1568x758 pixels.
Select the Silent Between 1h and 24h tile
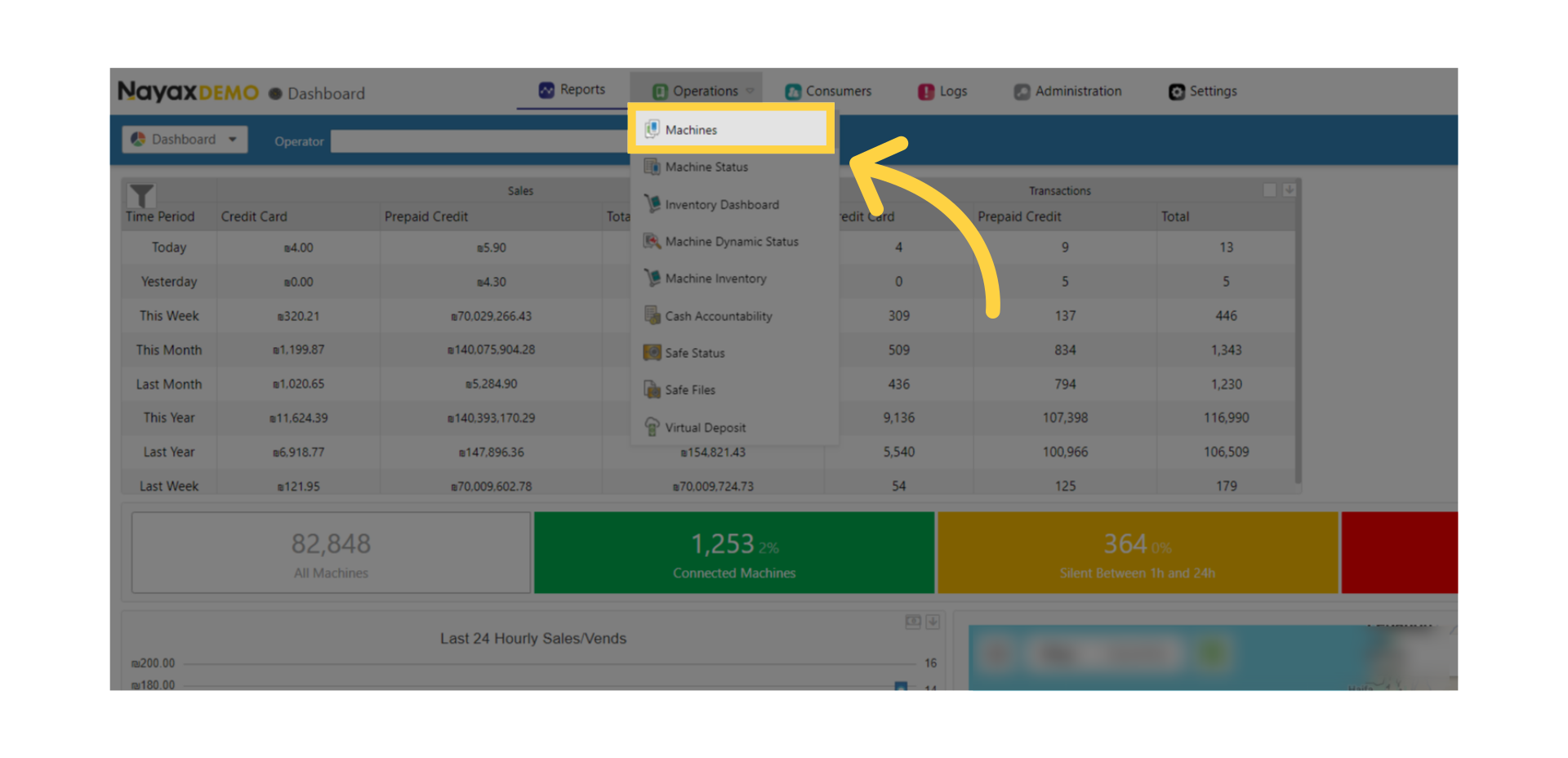pos(1138,553)
